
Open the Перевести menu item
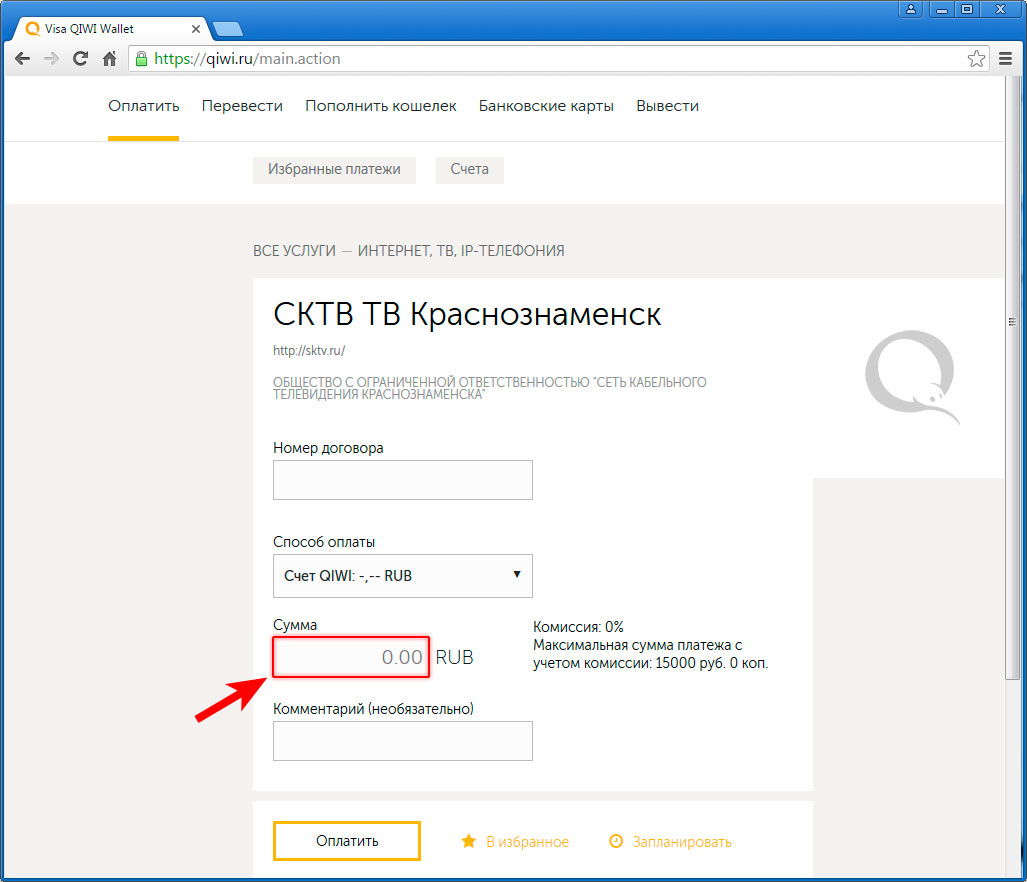click(x=242, y=106)
